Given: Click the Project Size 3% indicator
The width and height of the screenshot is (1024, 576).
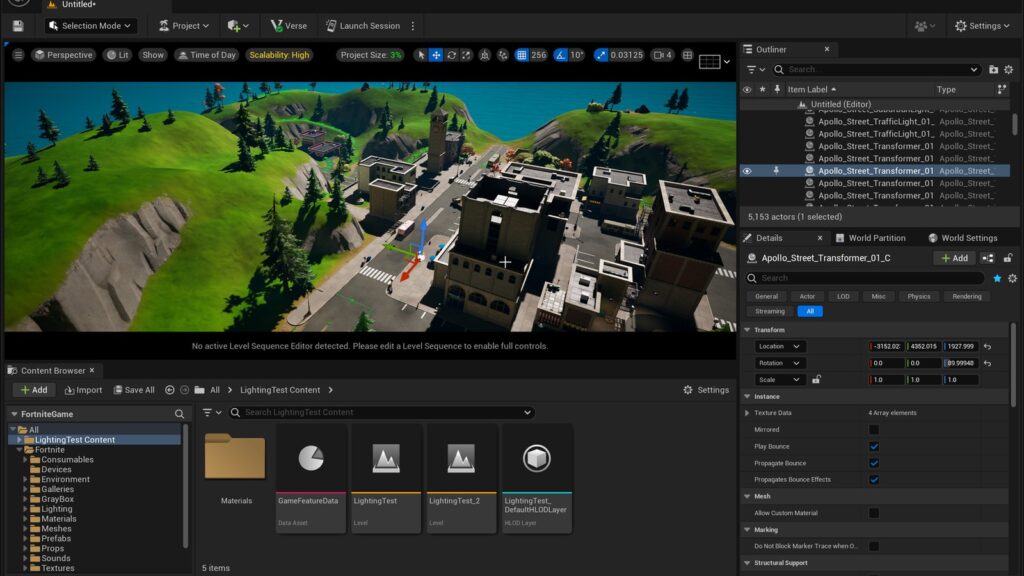Looking at the screenshot, I should pyautogui.click(x=370, y=55).
